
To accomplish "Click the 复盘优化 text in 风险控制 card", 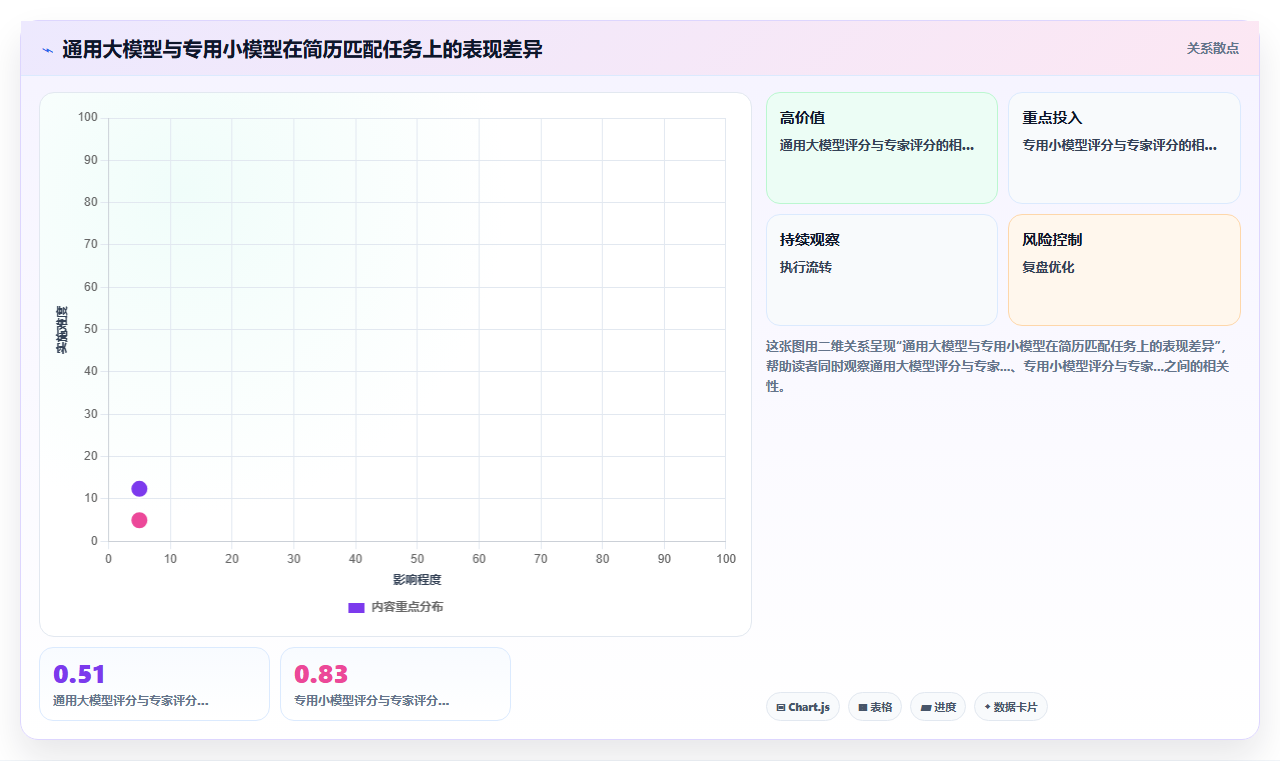I will [1048, 267].
